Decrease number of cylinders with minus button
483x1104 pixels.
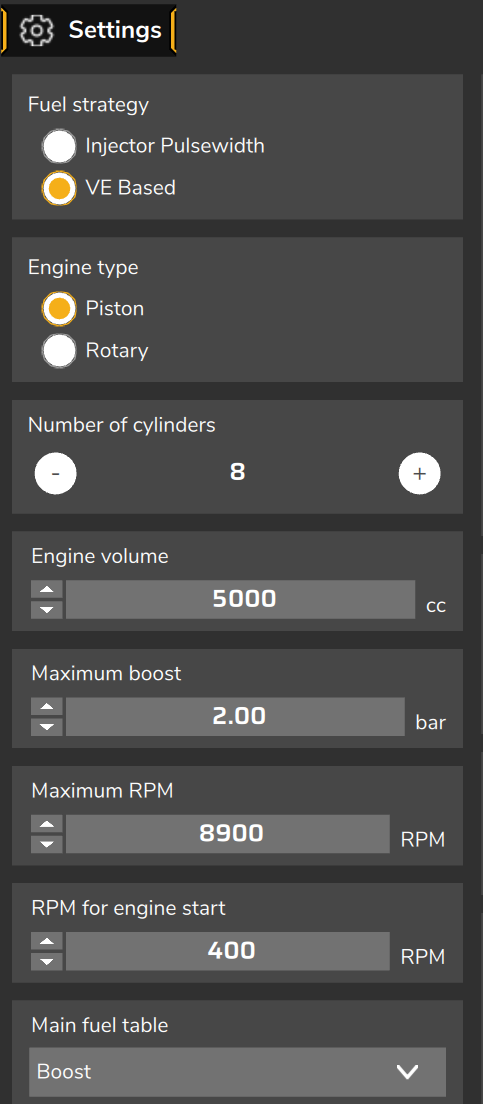(56, 473)
